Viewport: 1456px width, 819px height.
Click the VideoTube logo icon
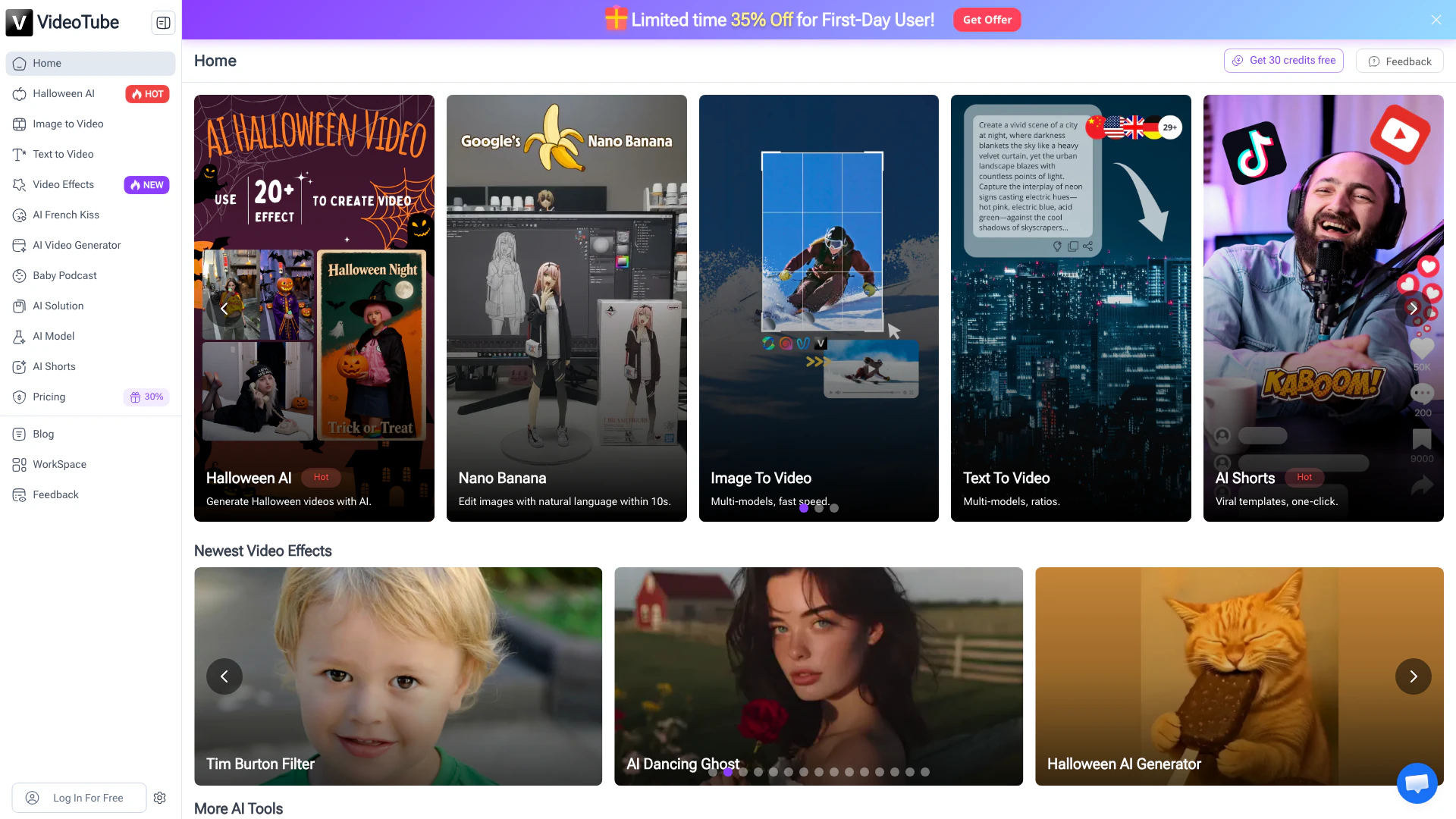[x=19, y=23]
